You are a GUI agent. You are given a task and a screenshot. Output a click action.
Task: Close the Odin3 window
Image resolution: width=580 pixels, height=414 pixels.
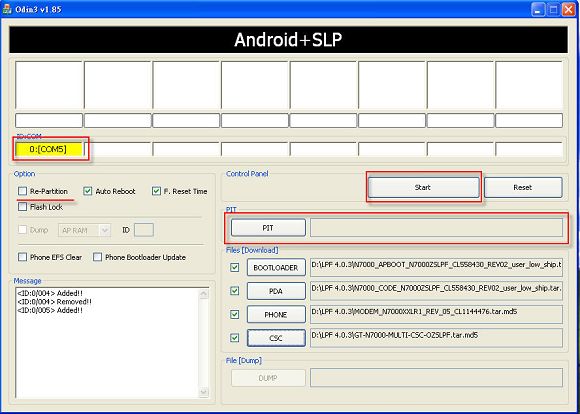click(x=569, y=10)
